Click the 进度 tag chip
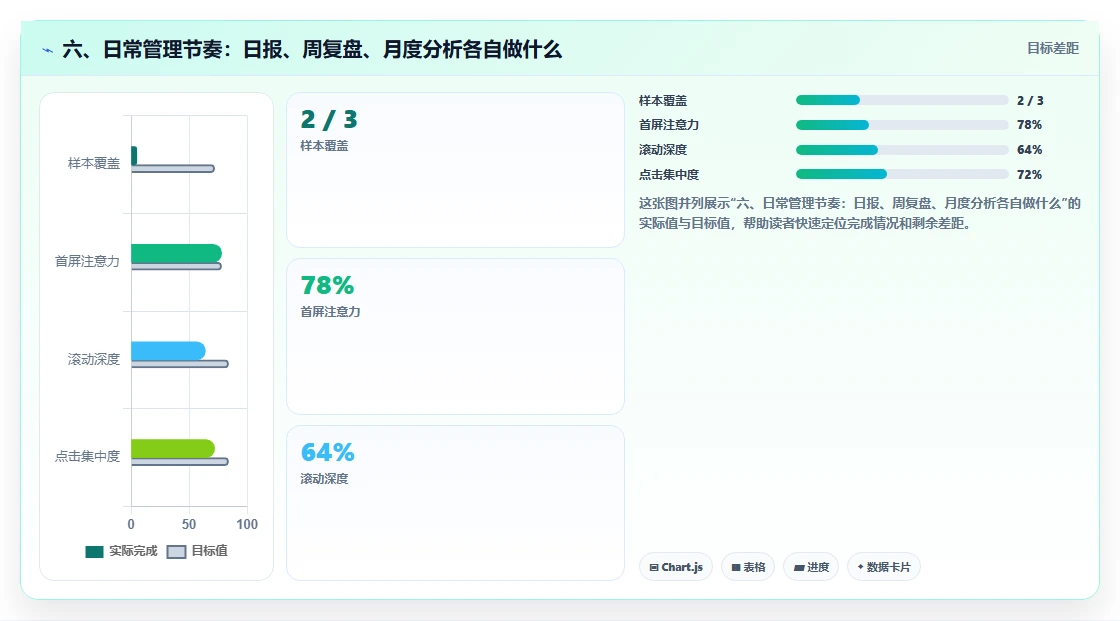This screenshot has width=1120, height=621. 811,567
